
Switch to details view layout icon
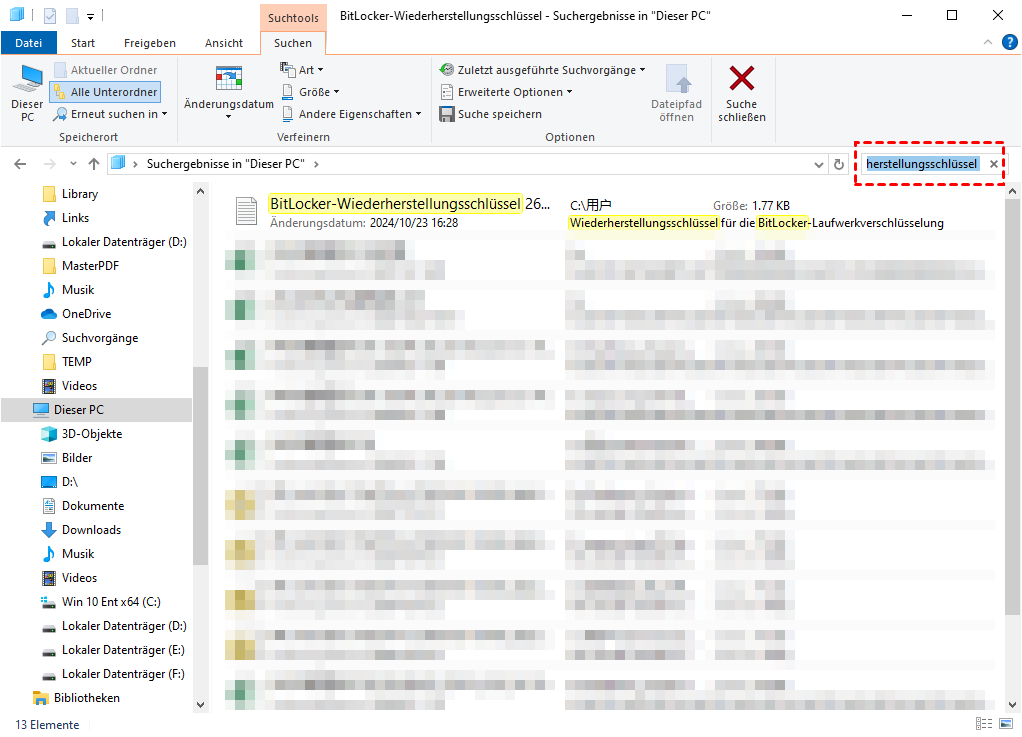click(x=984, y=724)
